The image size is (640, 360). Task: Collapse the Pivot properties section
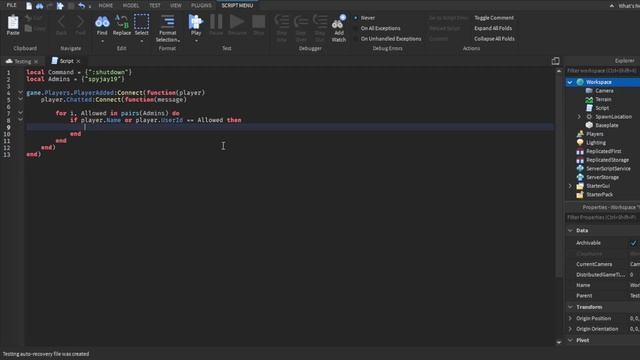570,340
